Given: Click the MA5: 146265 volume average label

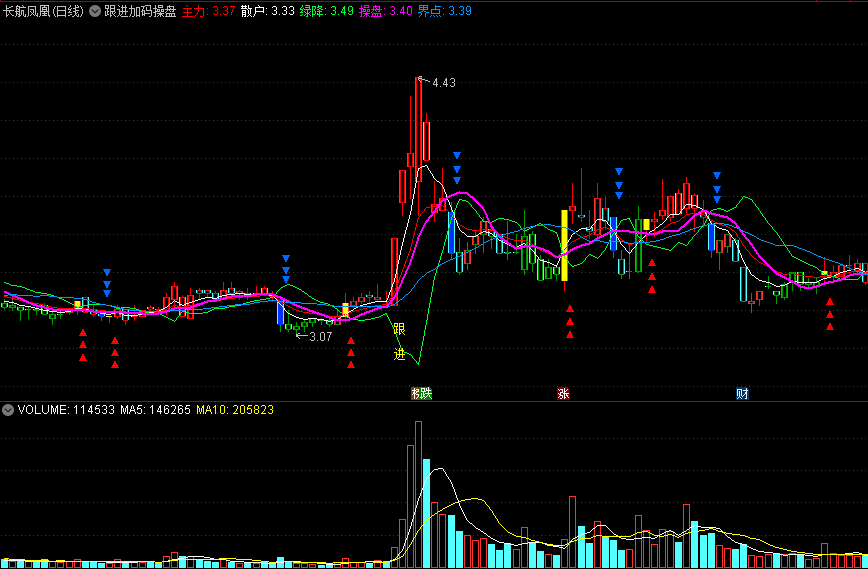Looking at the screenshot, I should point(156,410).
